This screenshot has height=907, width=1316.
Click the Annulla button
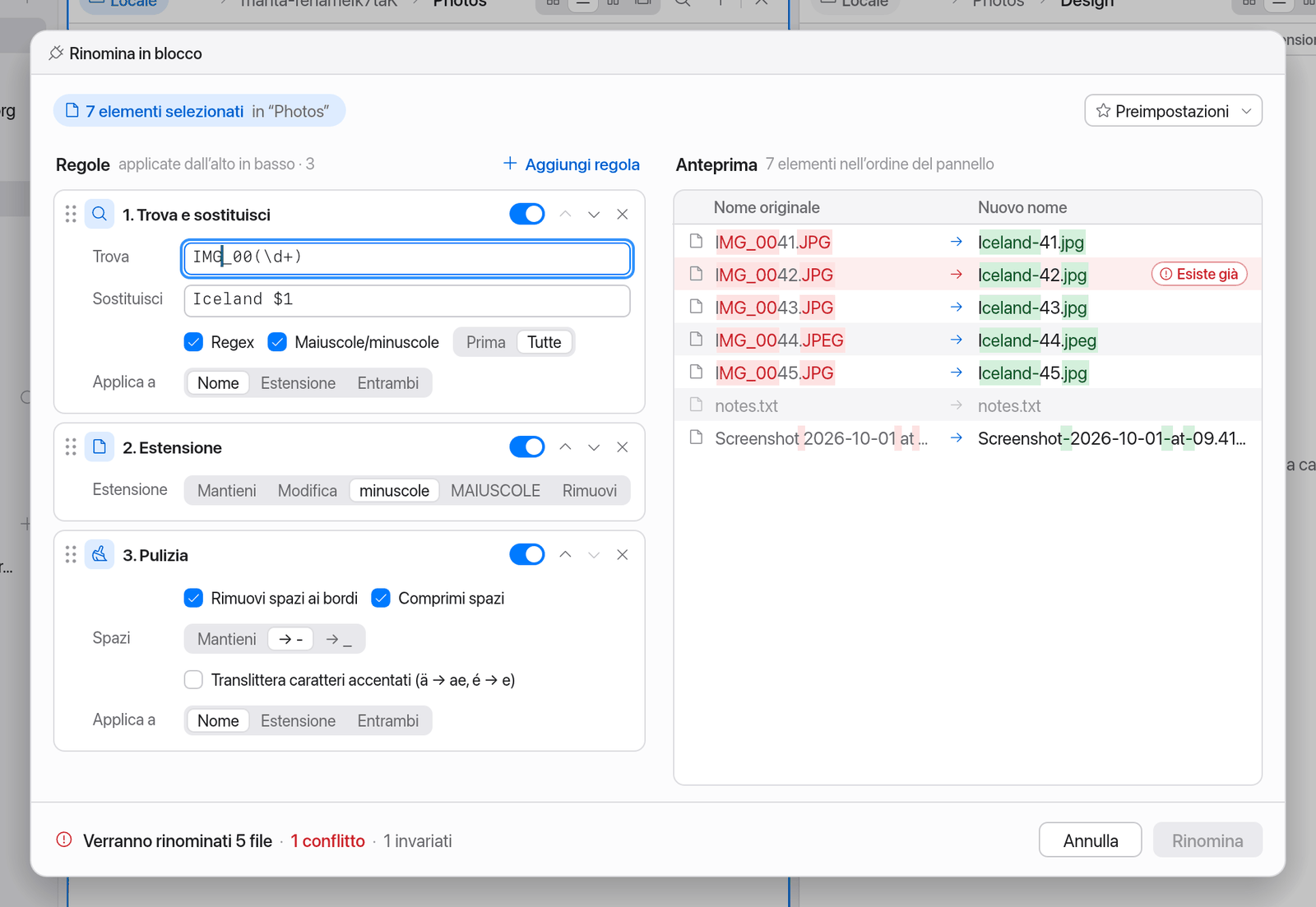point(1090,840)
